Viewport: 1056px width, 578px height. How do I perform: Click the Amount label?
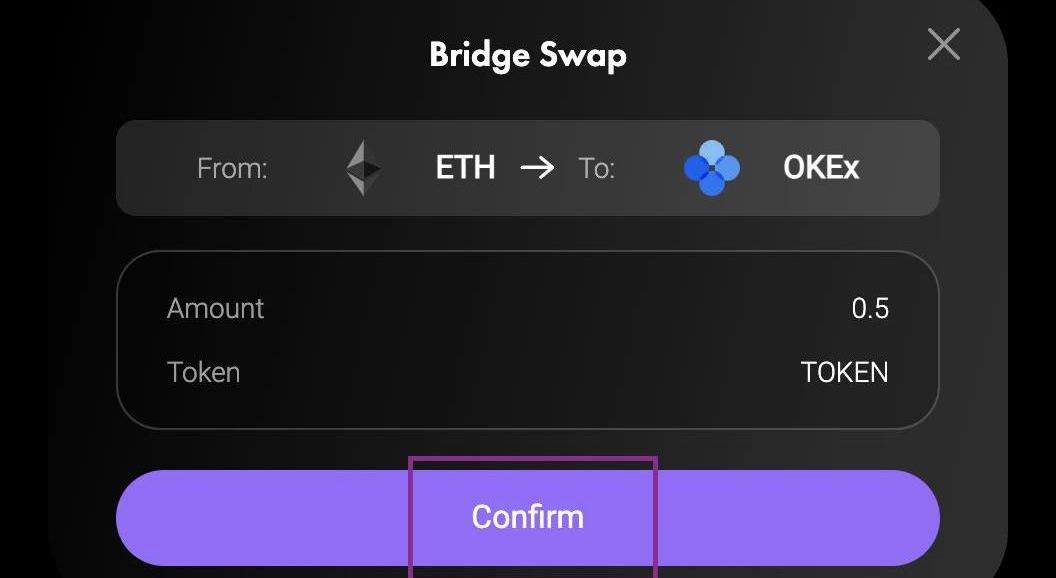coord(215,308)
